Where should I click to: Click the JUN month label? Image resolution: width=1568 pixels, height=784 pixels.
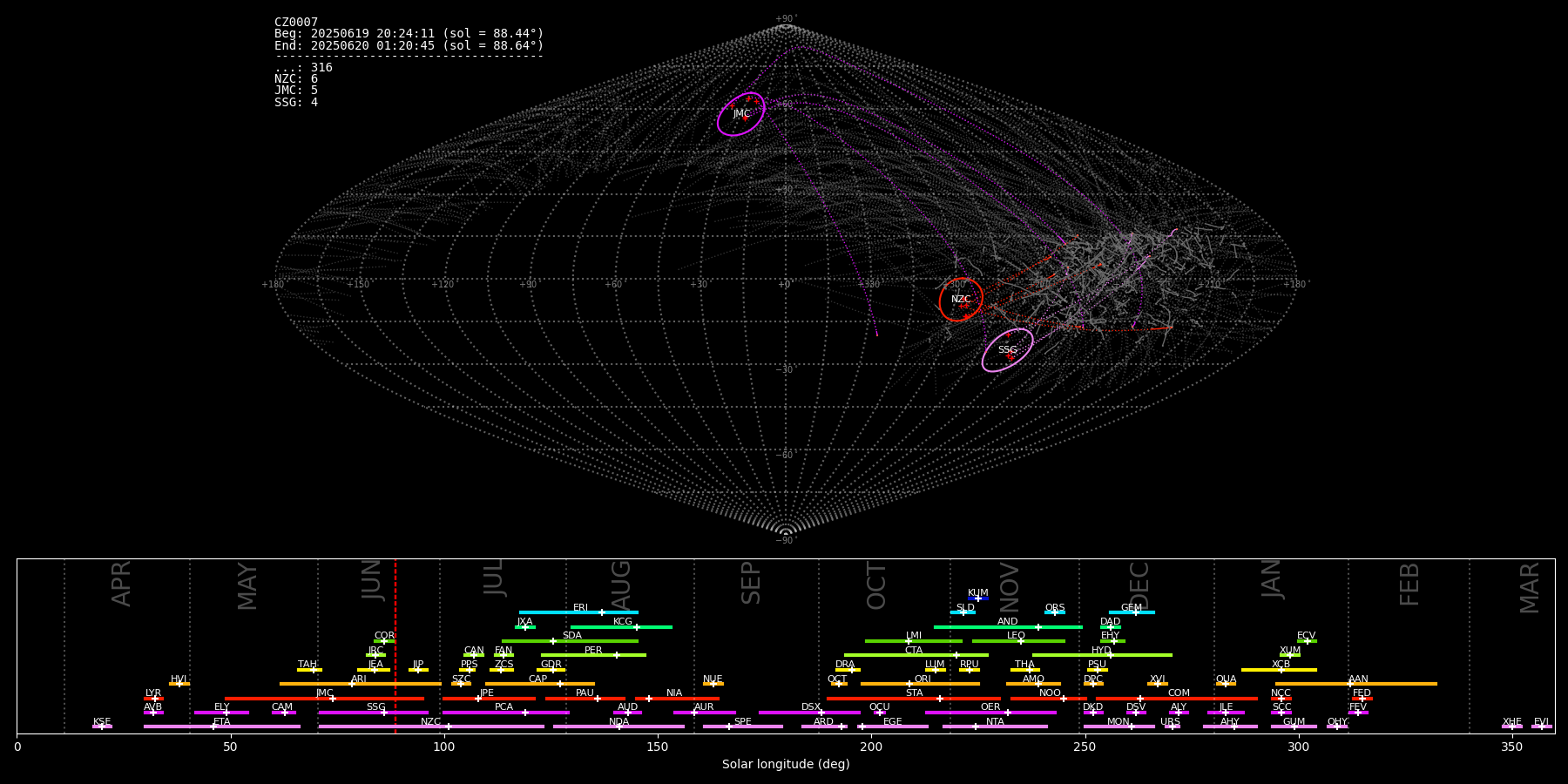tap(372, 580)
